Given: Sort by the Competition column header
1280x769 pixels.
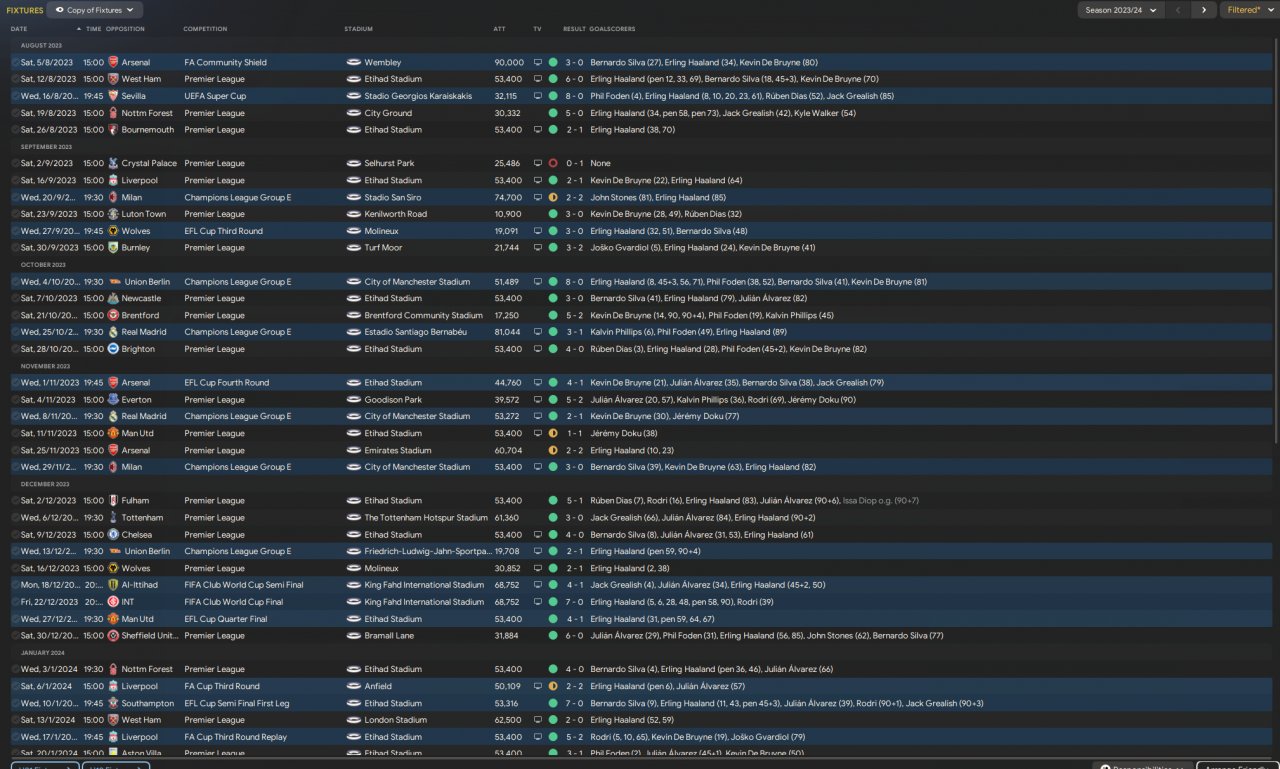Looking at the screenshot, I should pos(206,29).
